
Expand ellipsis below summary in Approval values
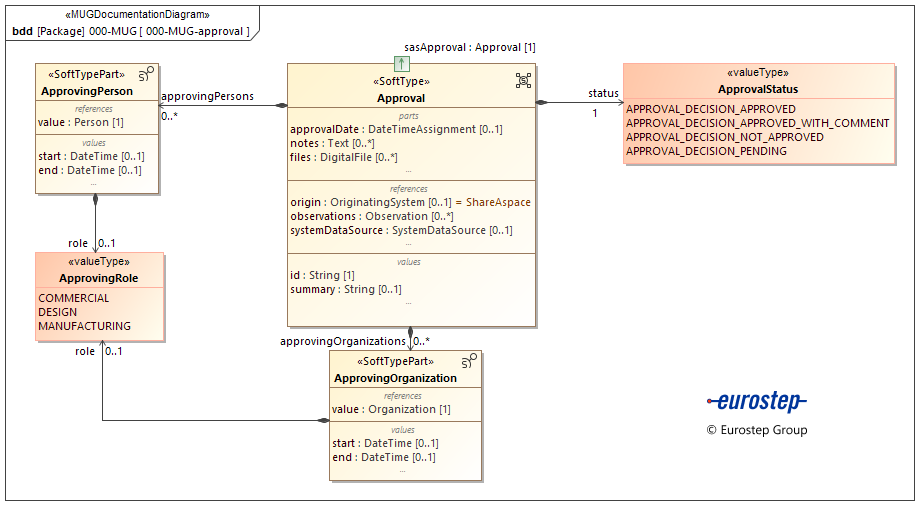(408, 302)
